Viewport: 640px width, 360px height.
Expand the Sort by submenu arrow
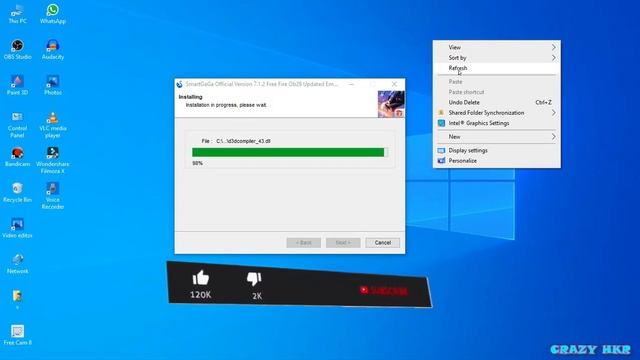553,58
